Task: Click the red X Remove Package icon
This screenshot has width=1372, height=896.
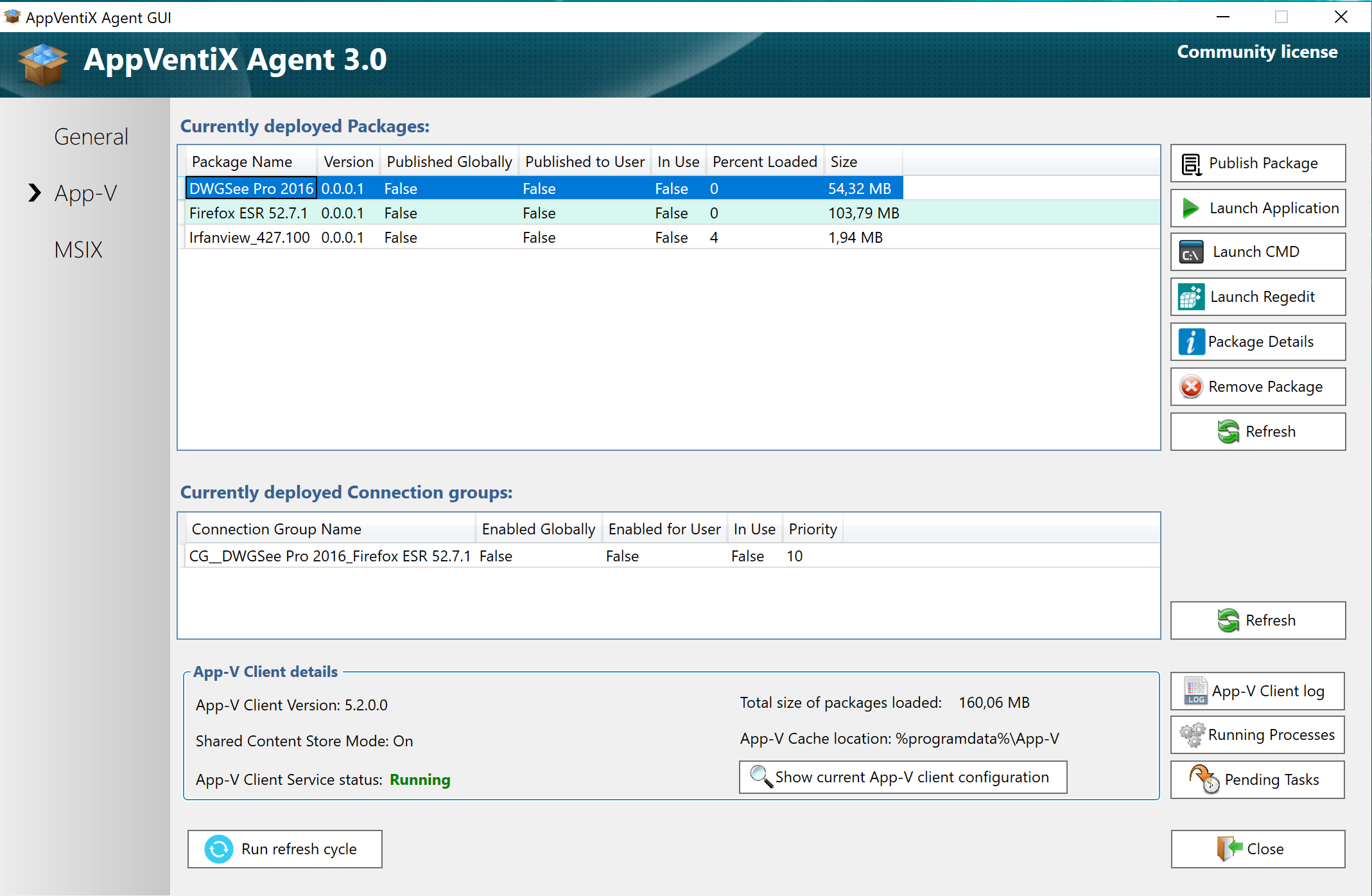Action: [x=1191, y=387]
